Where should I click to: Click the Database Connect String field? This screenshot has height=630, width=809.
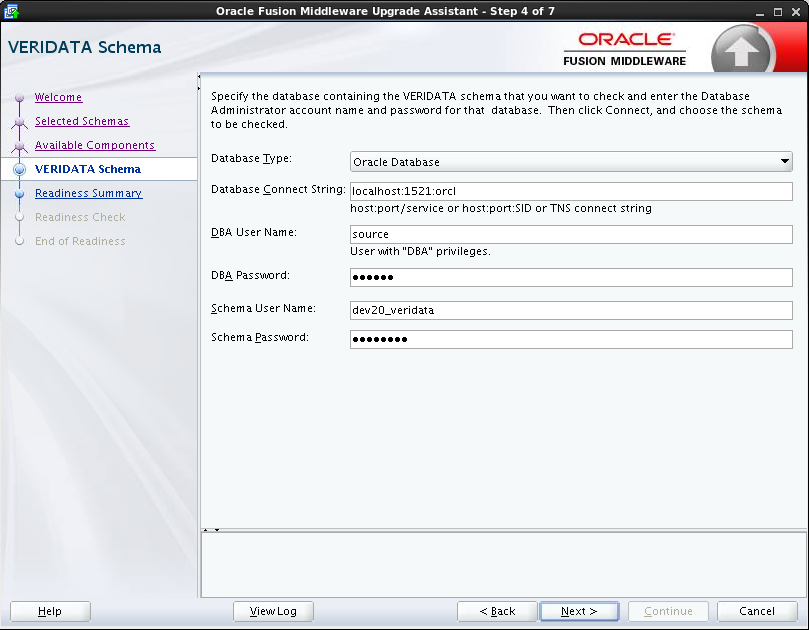pos(571,191)
